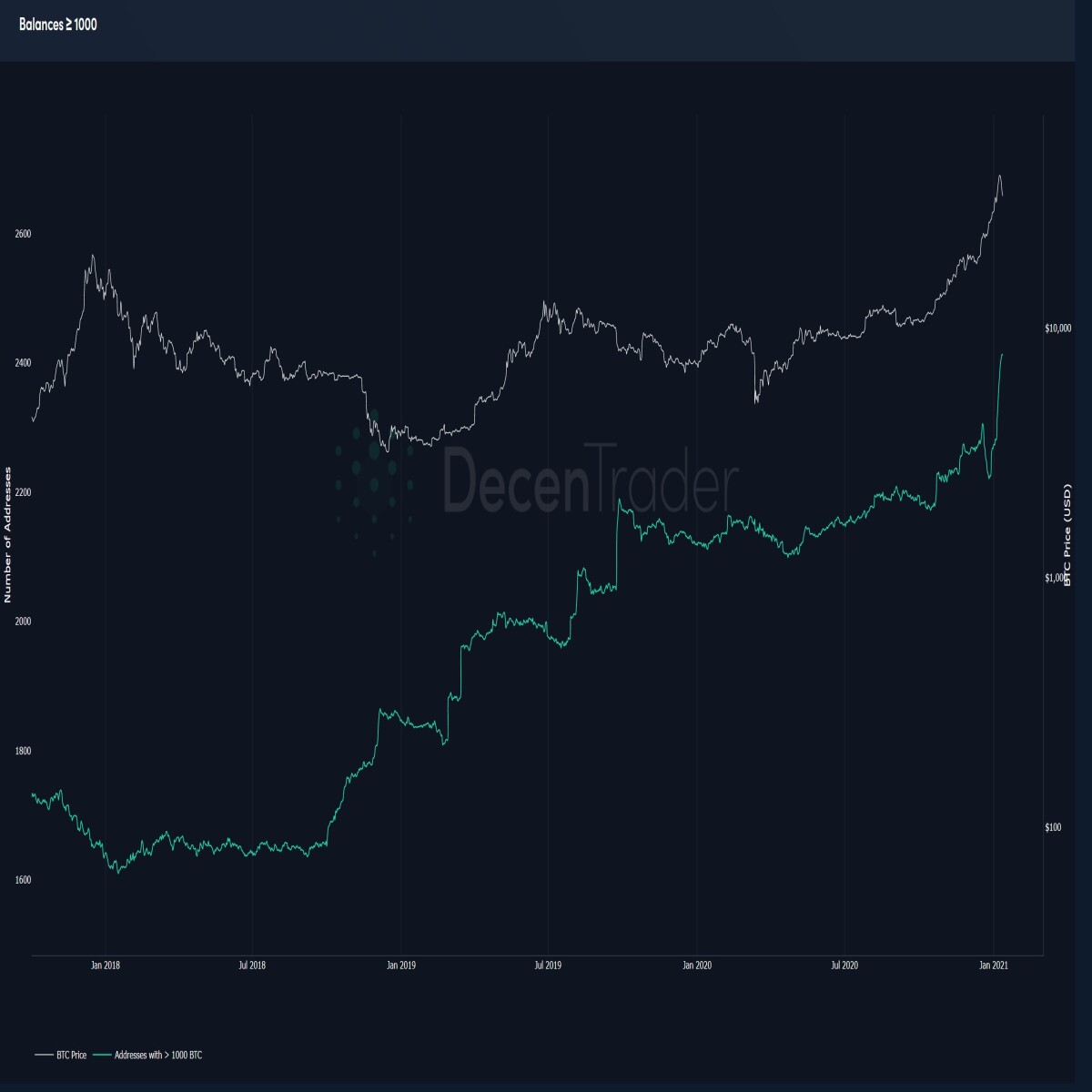
Task: Click the $10,000 right-axis tick label
Action: [1059, 328]
